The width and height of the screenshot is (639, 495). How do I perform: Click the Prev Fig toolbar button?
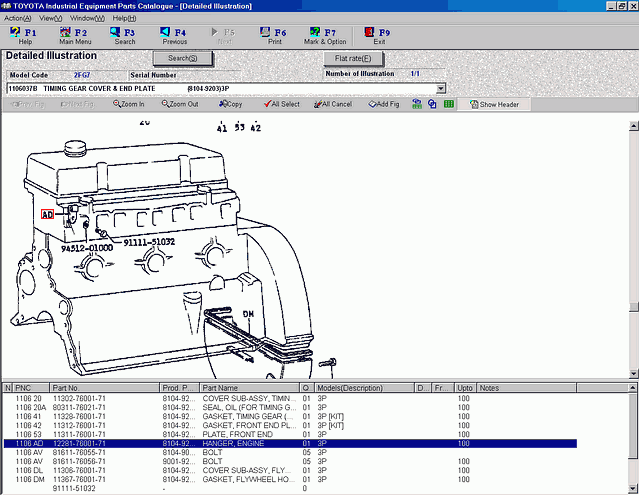pos(28,104)
